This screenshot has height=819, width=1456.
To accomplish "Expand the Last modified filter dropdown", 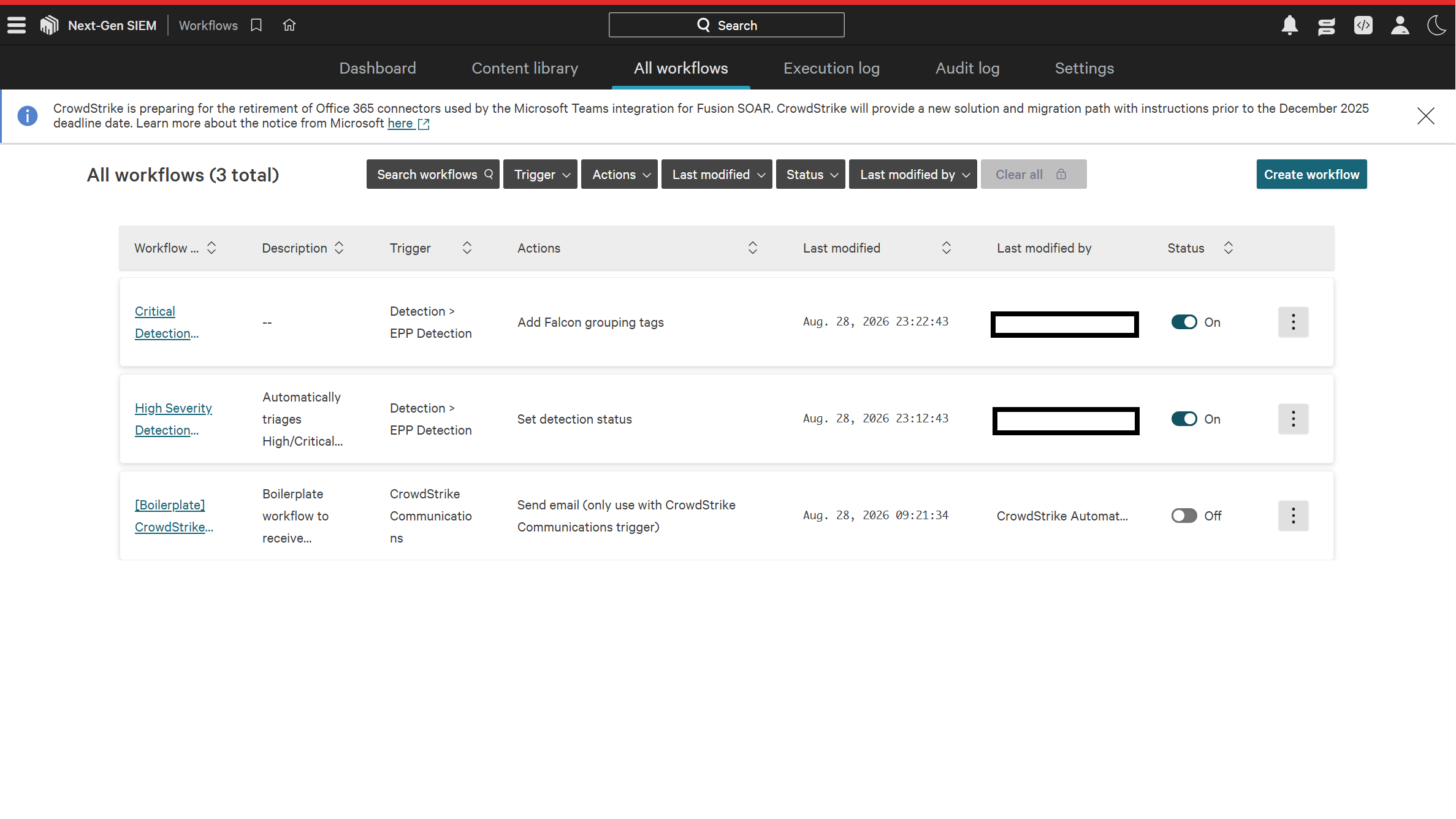I will (717, 175).
